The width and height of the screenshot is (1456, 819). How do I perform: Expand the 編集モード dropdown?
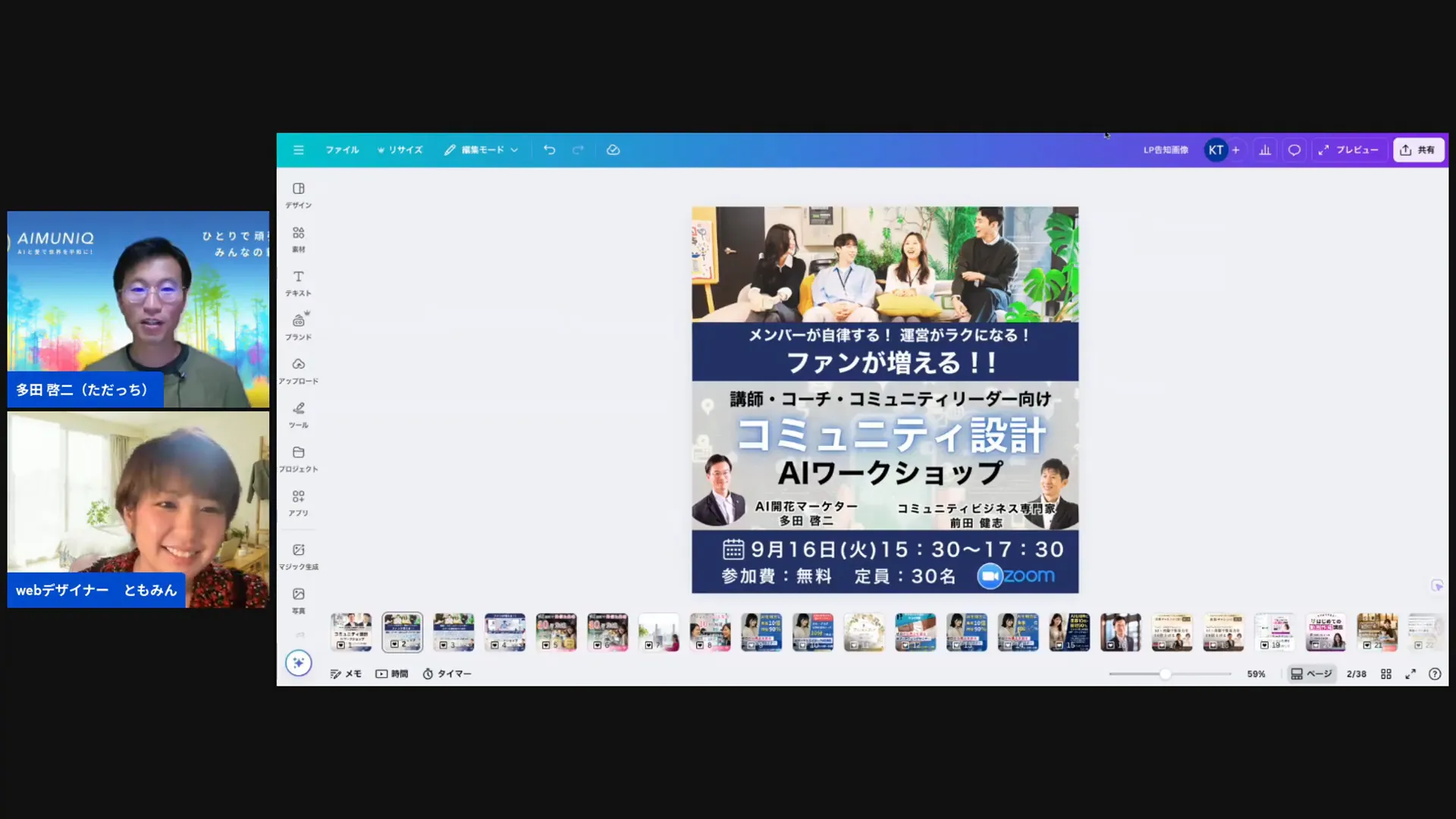click(482, 150)
